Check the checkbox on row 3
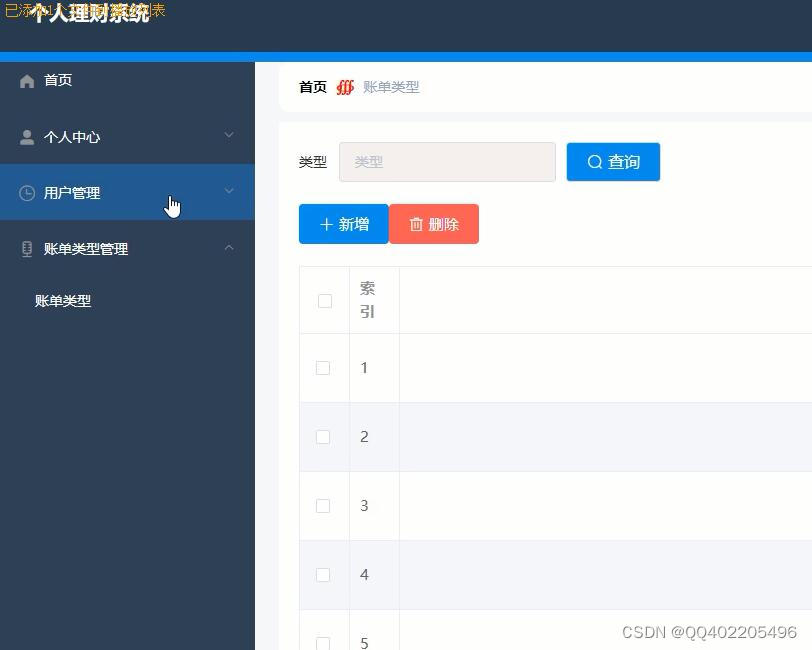812x650 pixels. pos(323,505)
